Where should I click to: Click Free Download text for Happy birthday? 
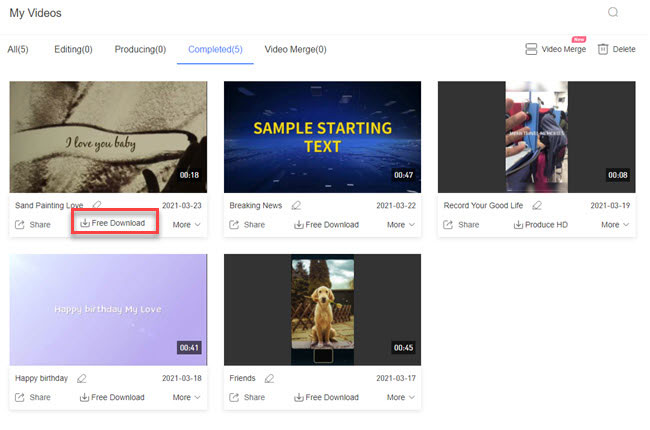click(118, 397)
